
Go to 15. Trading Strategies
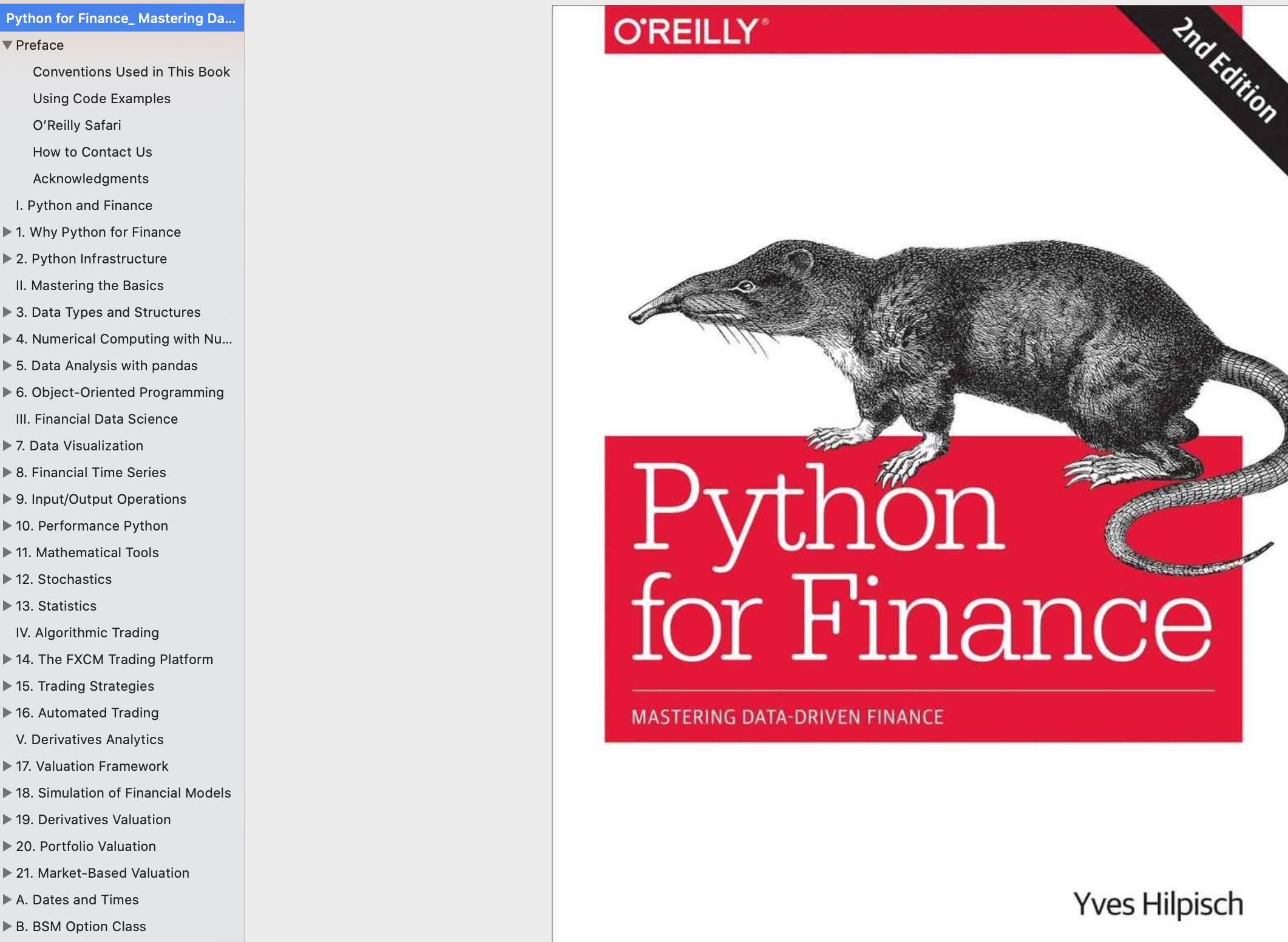click(85, 686)
